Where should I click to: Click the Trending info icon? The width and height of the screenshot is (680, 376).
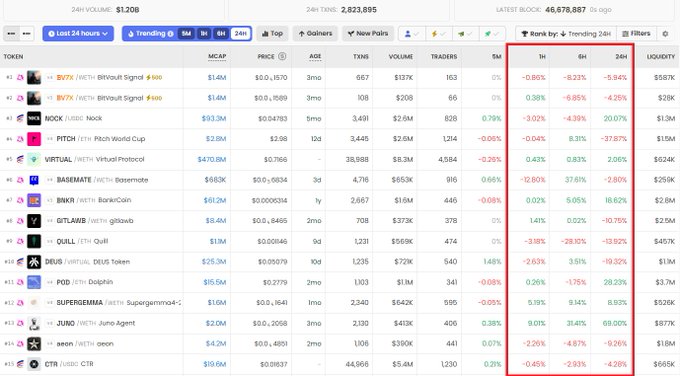tap(170, 33)
